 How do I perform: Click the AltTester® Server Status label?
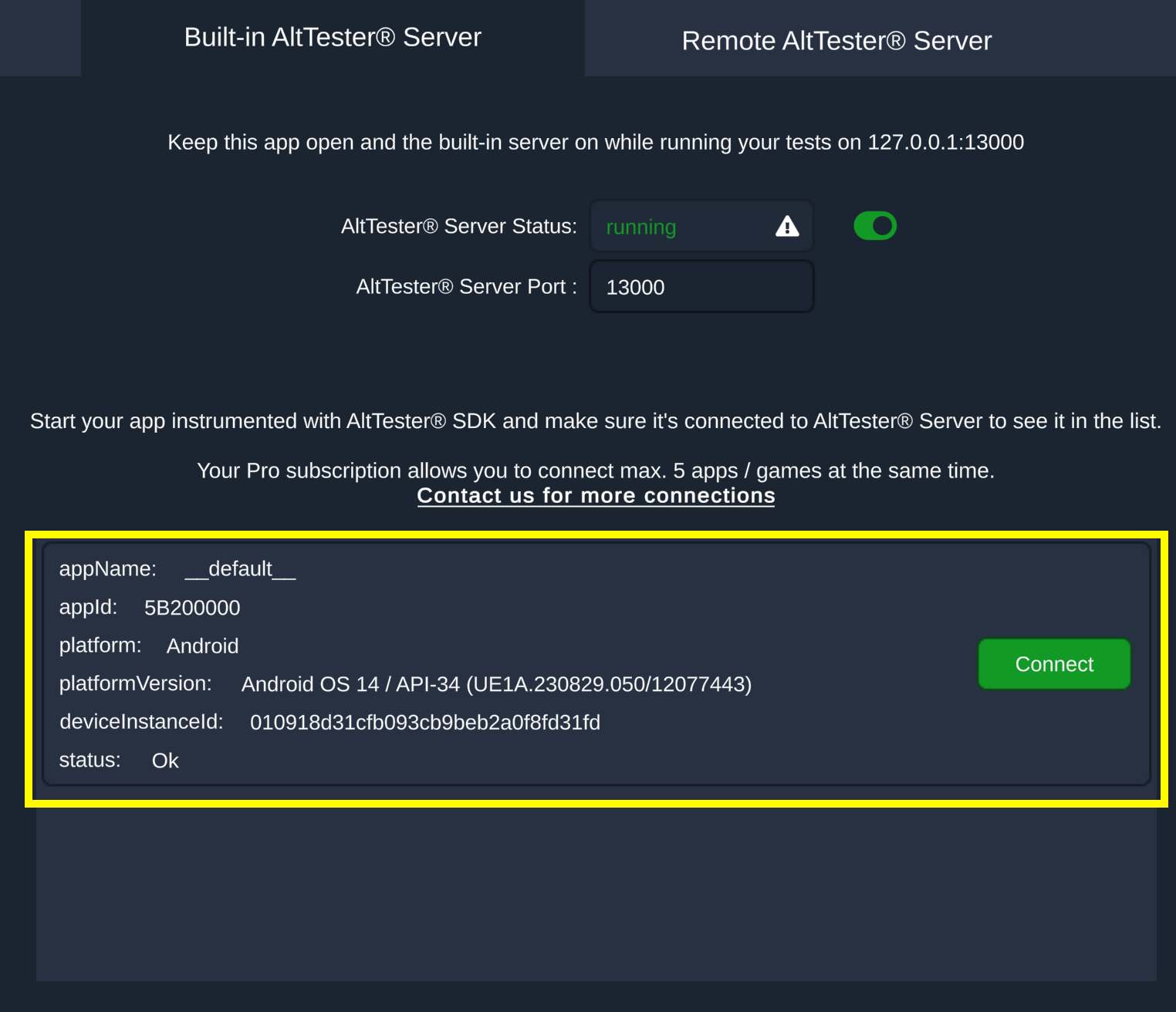459,226
